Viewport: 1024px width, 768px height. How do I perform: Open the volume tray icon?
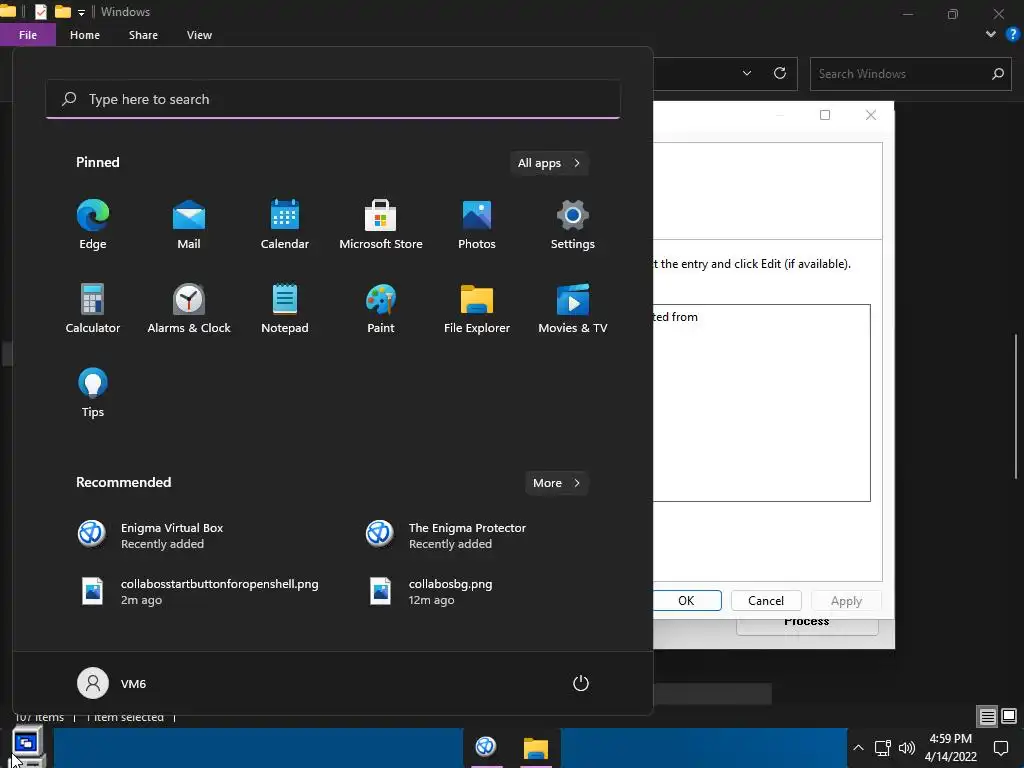(x=906, y=748)
